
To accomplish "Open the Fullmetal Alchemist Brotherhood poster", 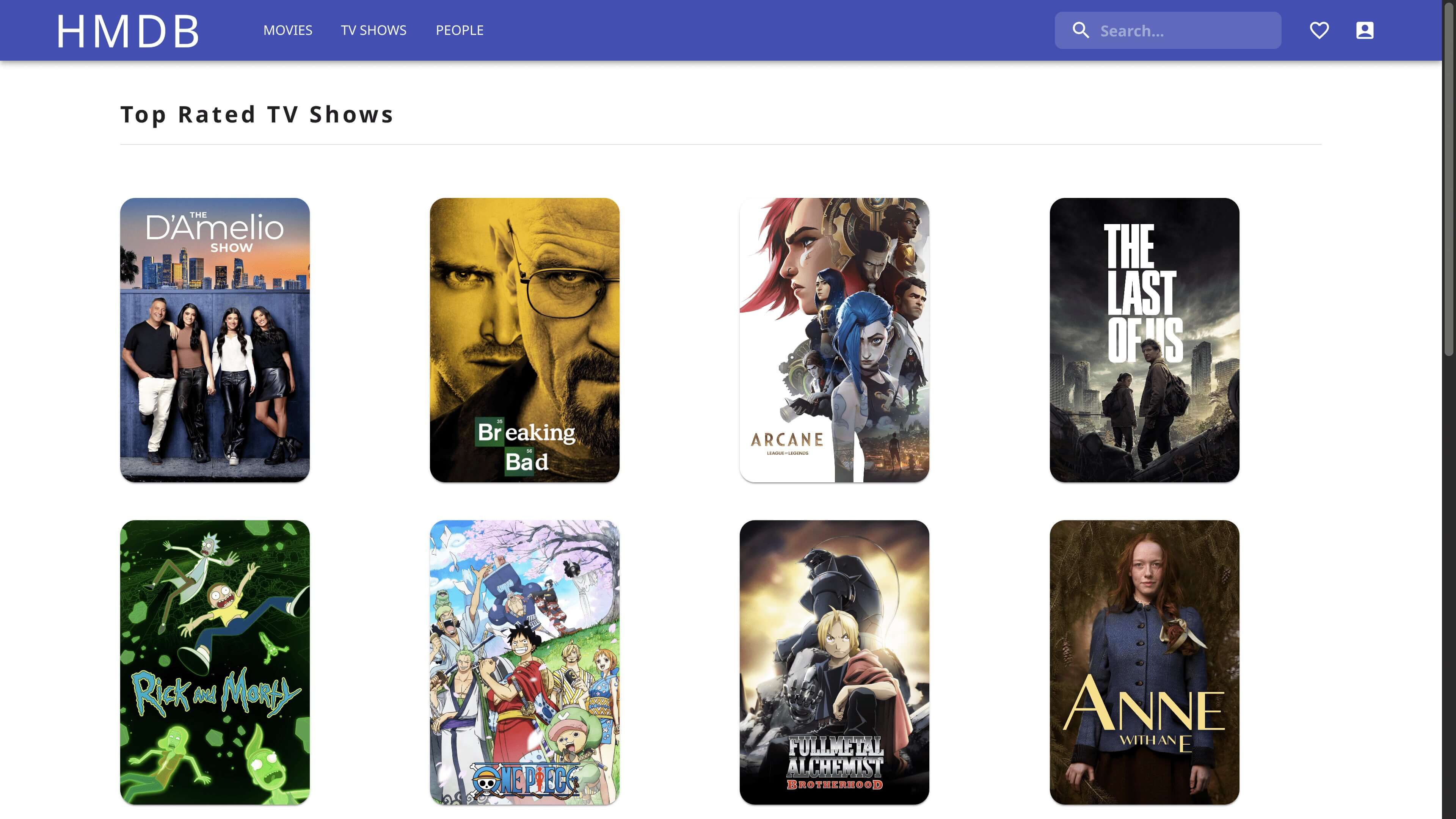I will point(835,662).
